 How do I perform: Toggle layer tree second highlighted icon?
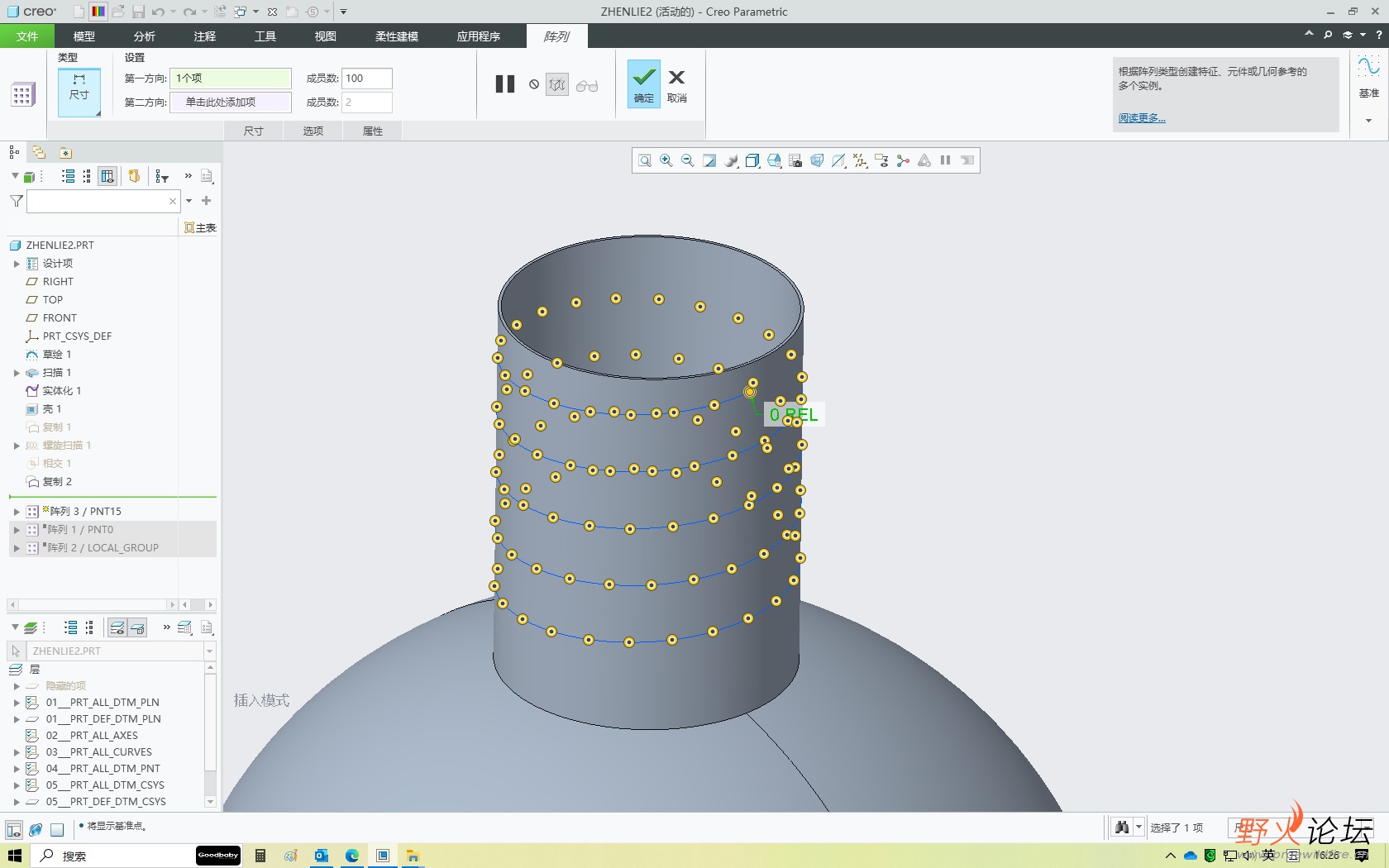click(x=137, y=628)
